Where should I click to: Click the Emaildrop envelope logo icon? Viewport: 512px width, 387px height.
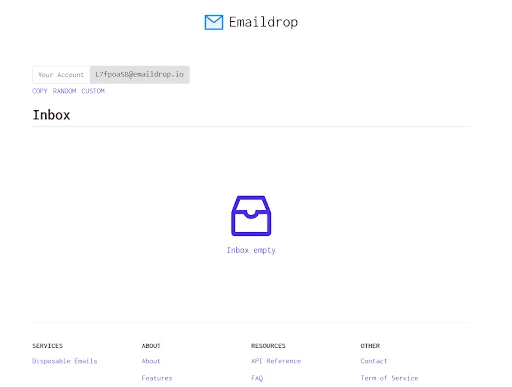pyautogui.click(x=214, y=22)
